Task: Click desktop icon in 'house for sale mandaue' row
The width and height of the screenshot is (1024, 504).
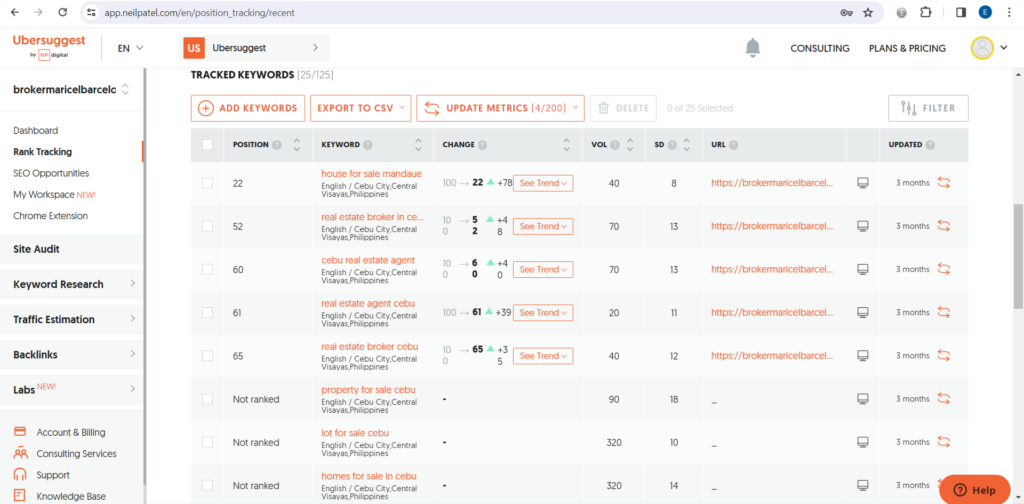Action: click(863, 183)
